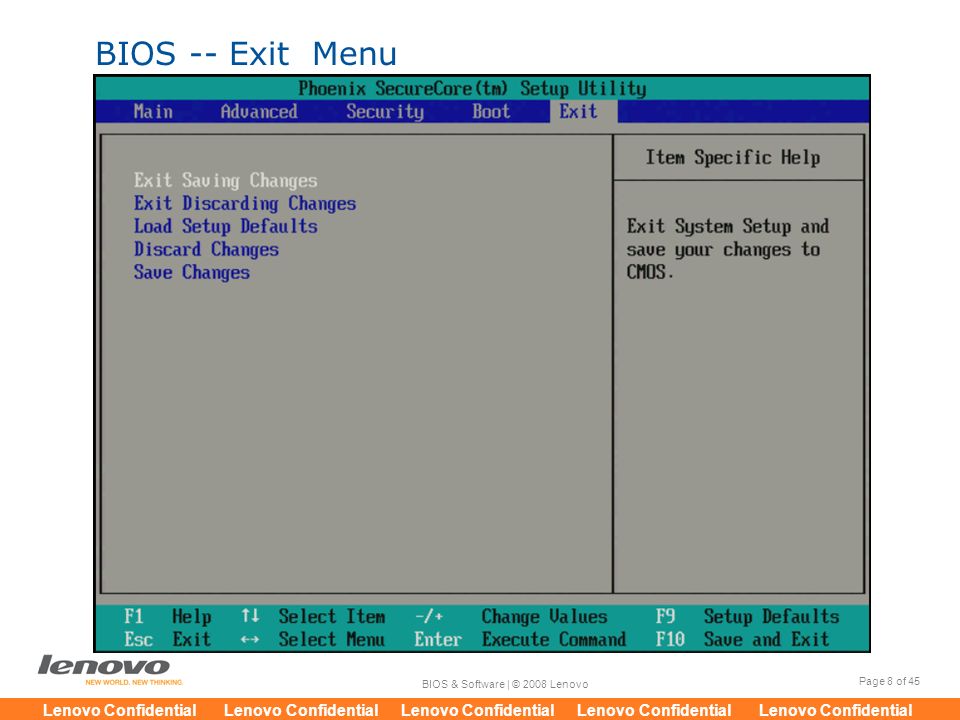Click the 'Exit System Setup' help text

(727, 249)
